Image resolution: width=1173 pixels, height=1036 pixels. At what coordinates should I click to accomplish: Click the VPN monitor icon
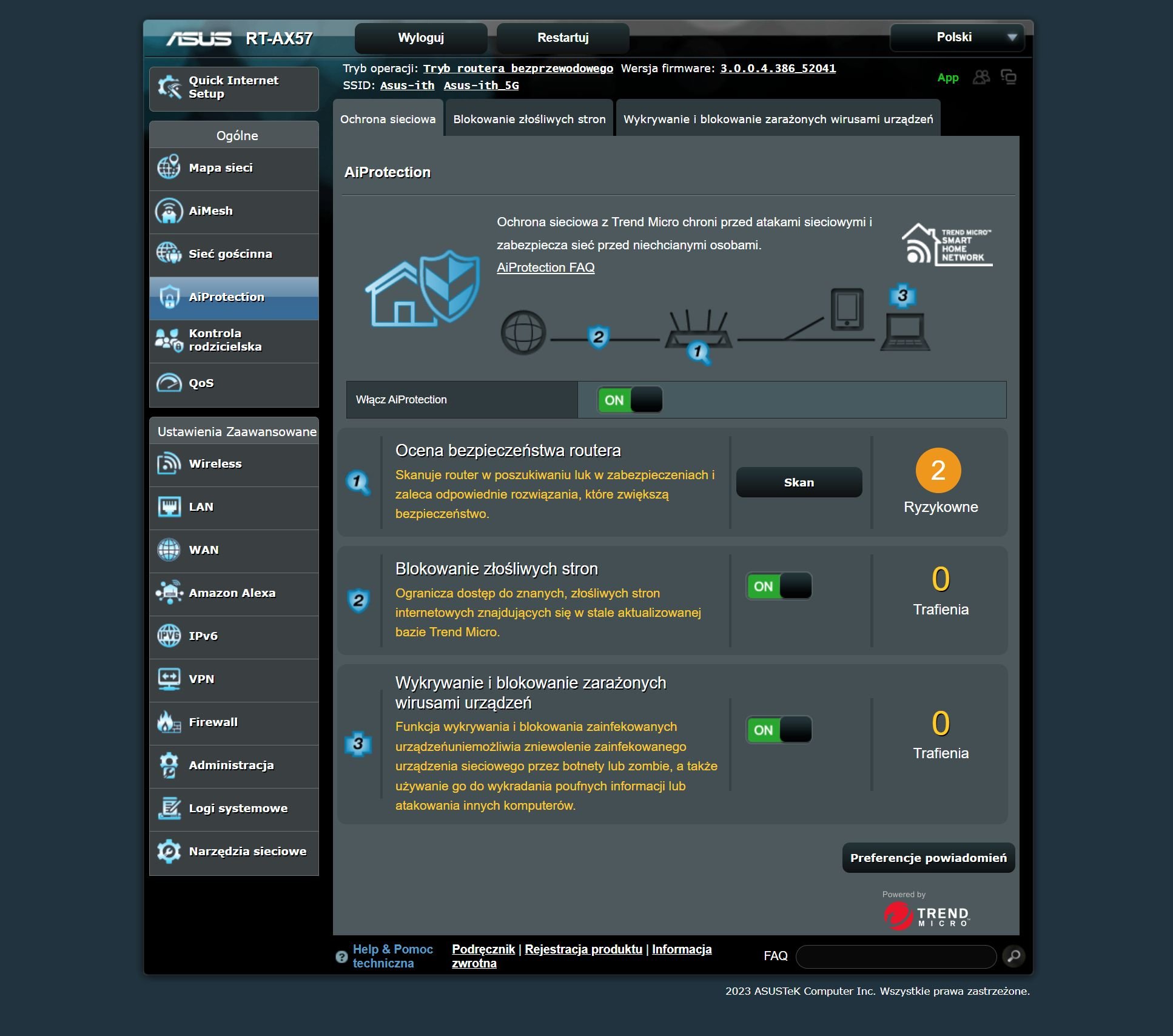169,679
